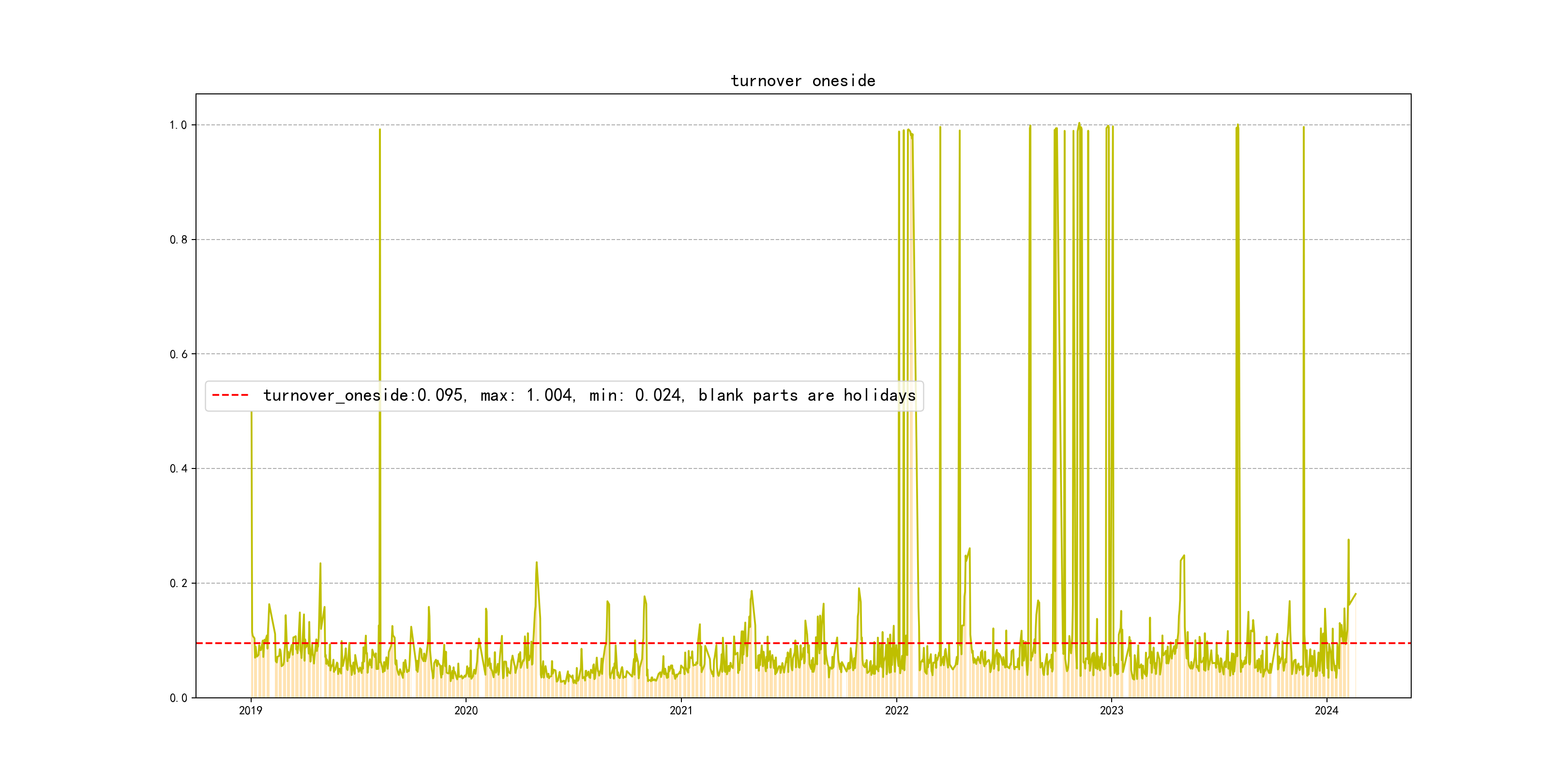Select the 2024 x-axis tick label
This screenshot has width=1568, height=784.
click(x=1327, y=710)
